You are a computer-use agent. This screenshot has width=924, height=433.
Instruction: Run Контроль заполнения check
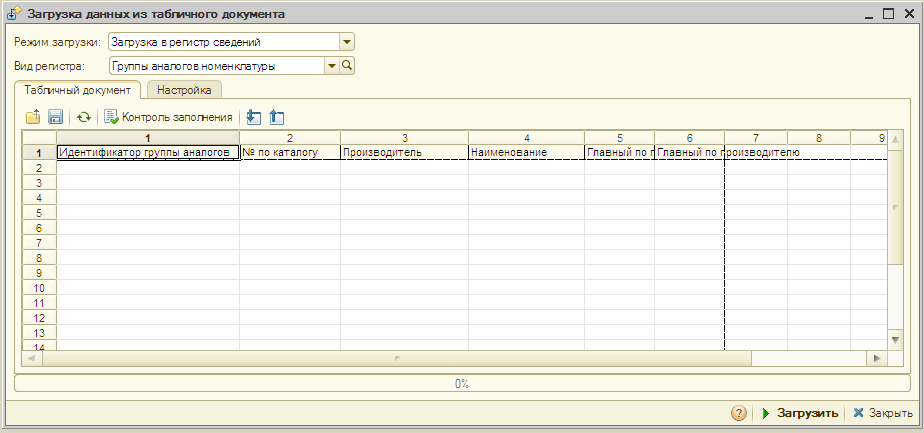(168, 117)
